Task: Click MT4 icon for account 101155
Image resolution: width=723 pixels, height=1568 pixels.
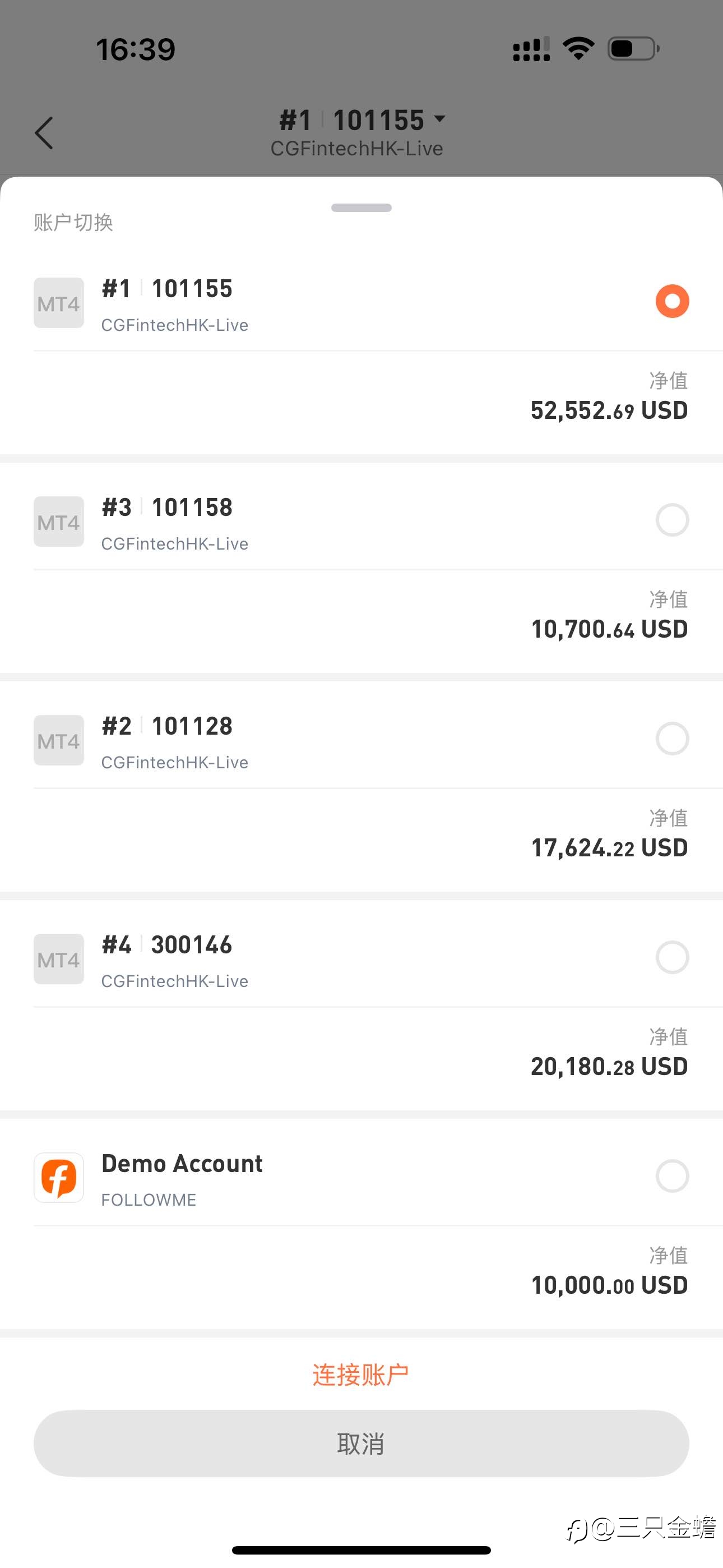Action: click(x=58, y=303)
